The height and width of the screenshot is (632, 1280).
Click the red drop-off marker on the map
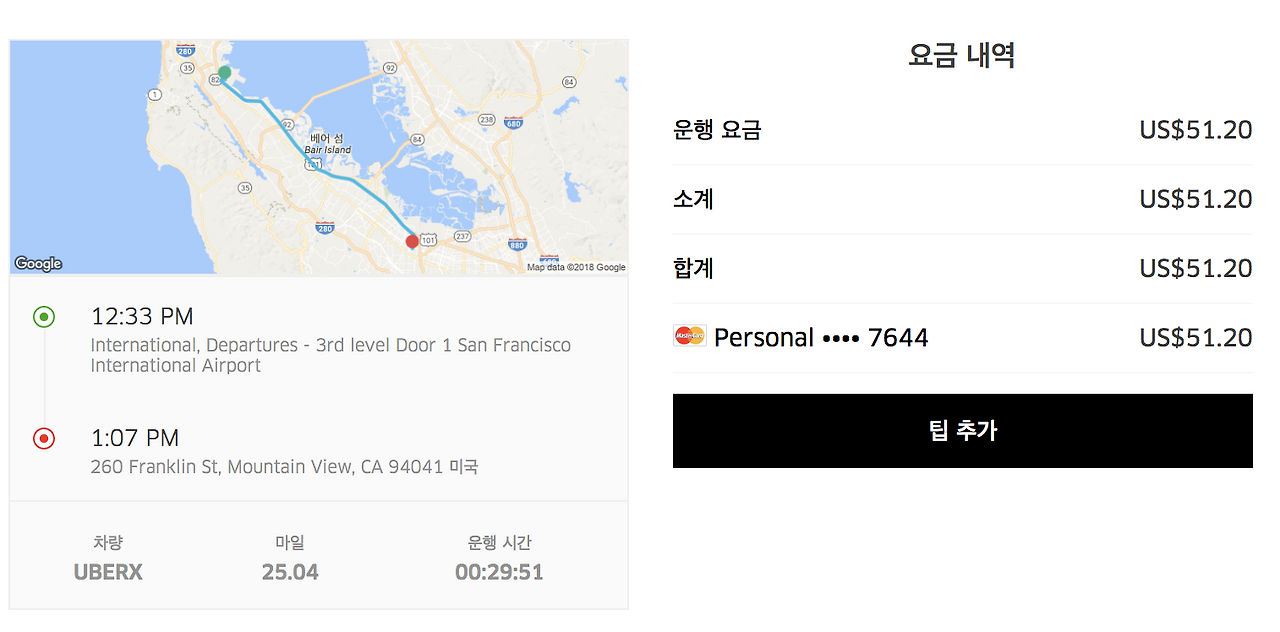coord(411,241)
